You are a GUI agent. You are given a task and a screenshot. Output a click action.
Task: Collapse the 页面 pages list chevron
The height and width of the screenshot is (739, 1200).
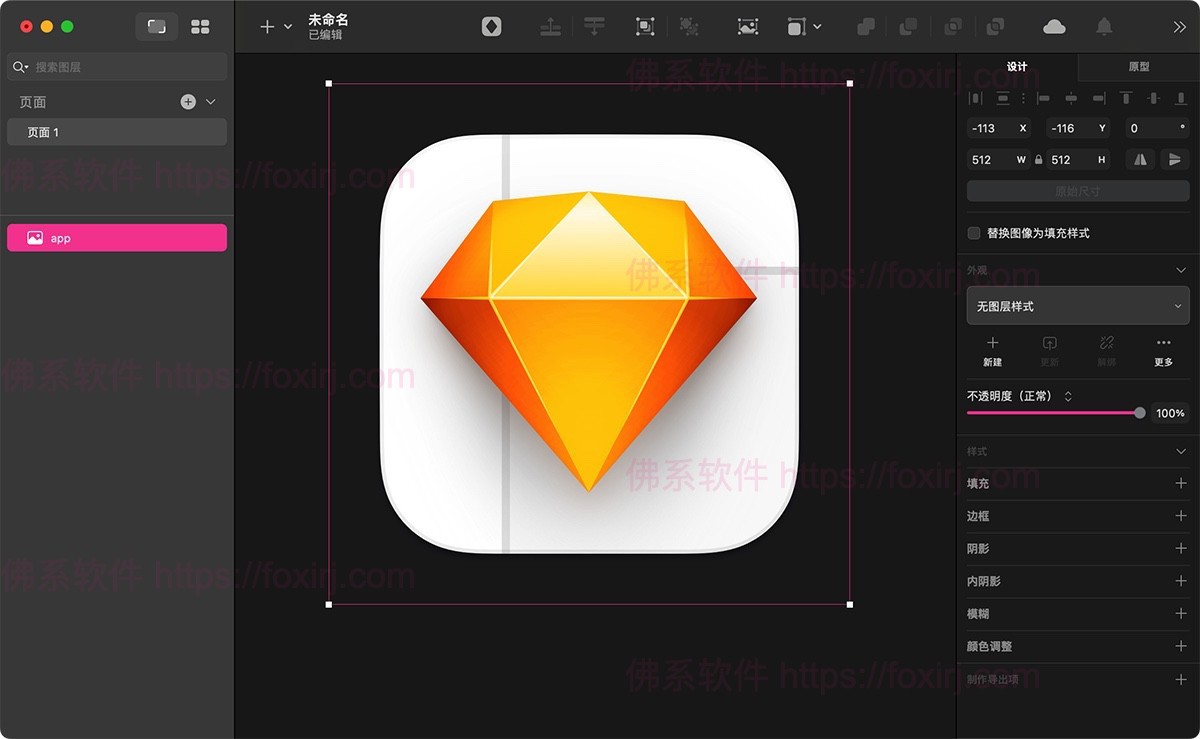[x=211, y=102]
